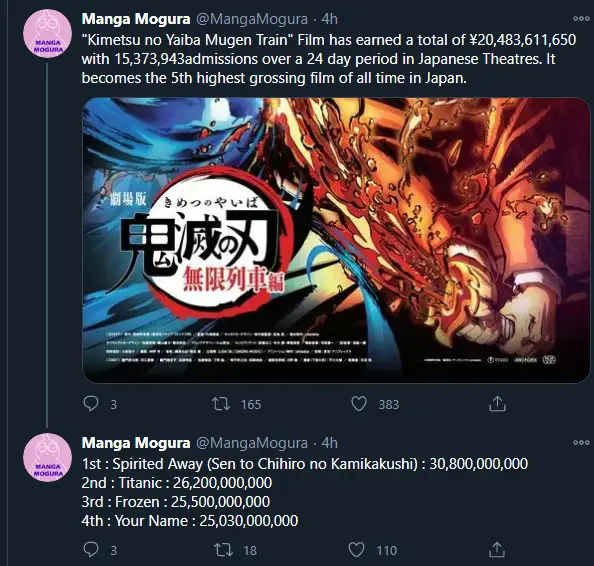Open the second tweet's 4h timestamp
Viewport: 594px width, 566px height.
[330, 443]
